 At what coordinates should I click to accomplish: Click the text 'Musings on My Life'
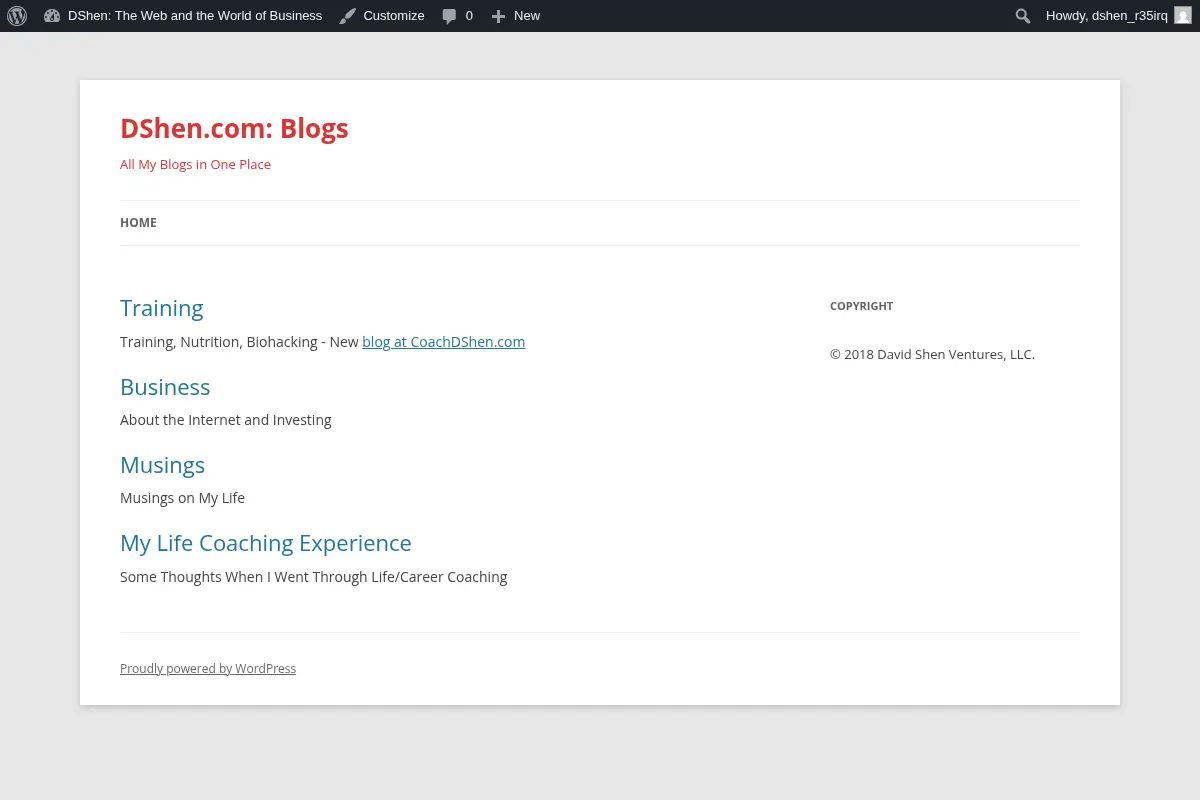pos(182,498)
